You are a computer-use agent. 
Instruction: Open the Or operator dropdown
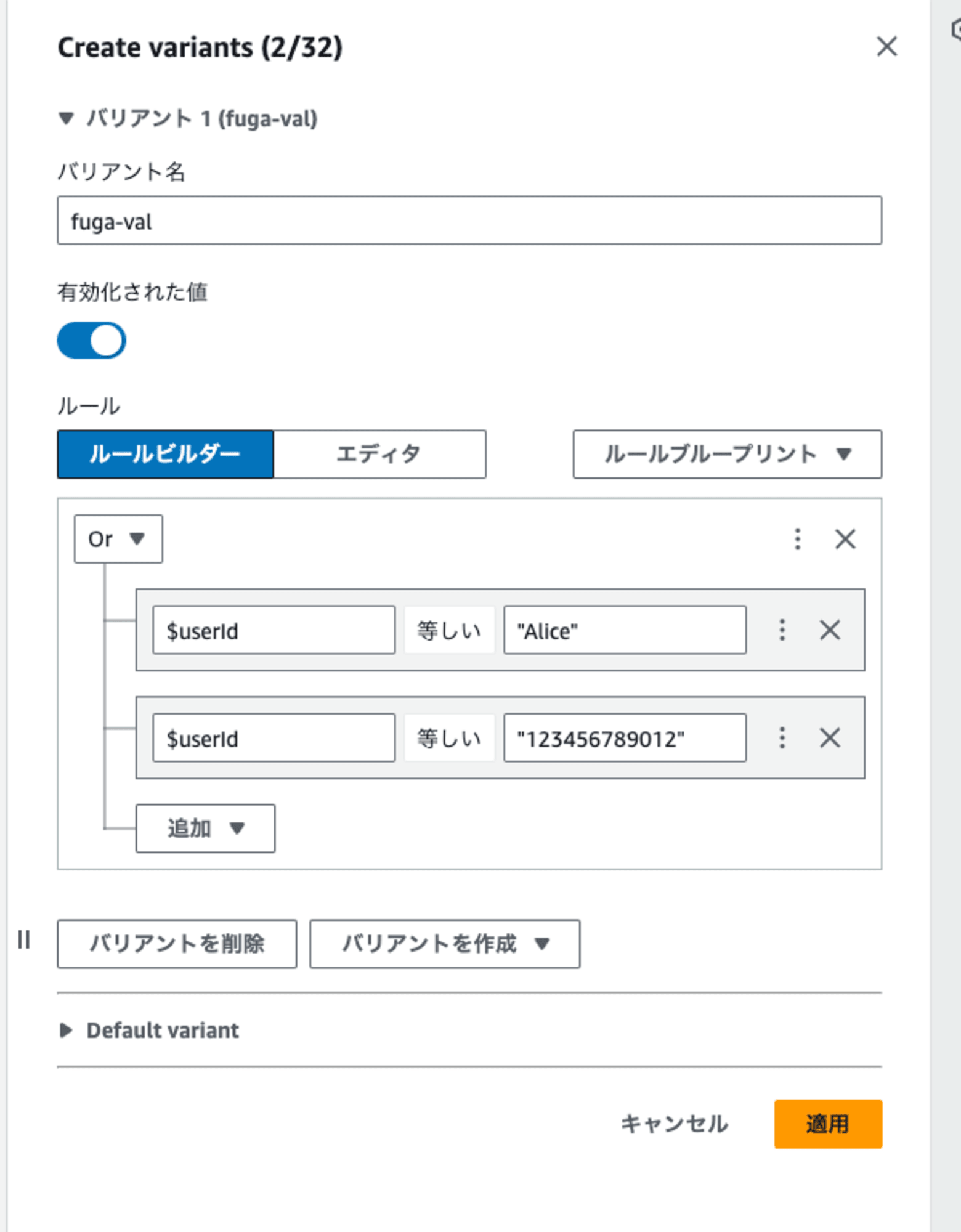click(118, 539)
